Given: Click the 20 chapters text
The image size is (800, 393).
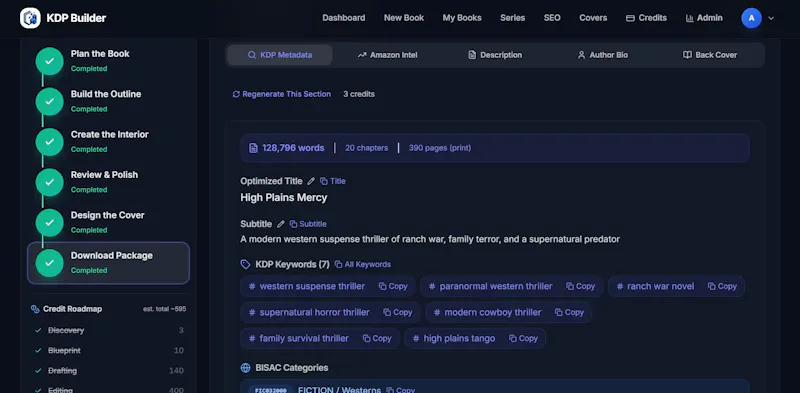Looking at the screenshot, I should (x=366, y=148).
